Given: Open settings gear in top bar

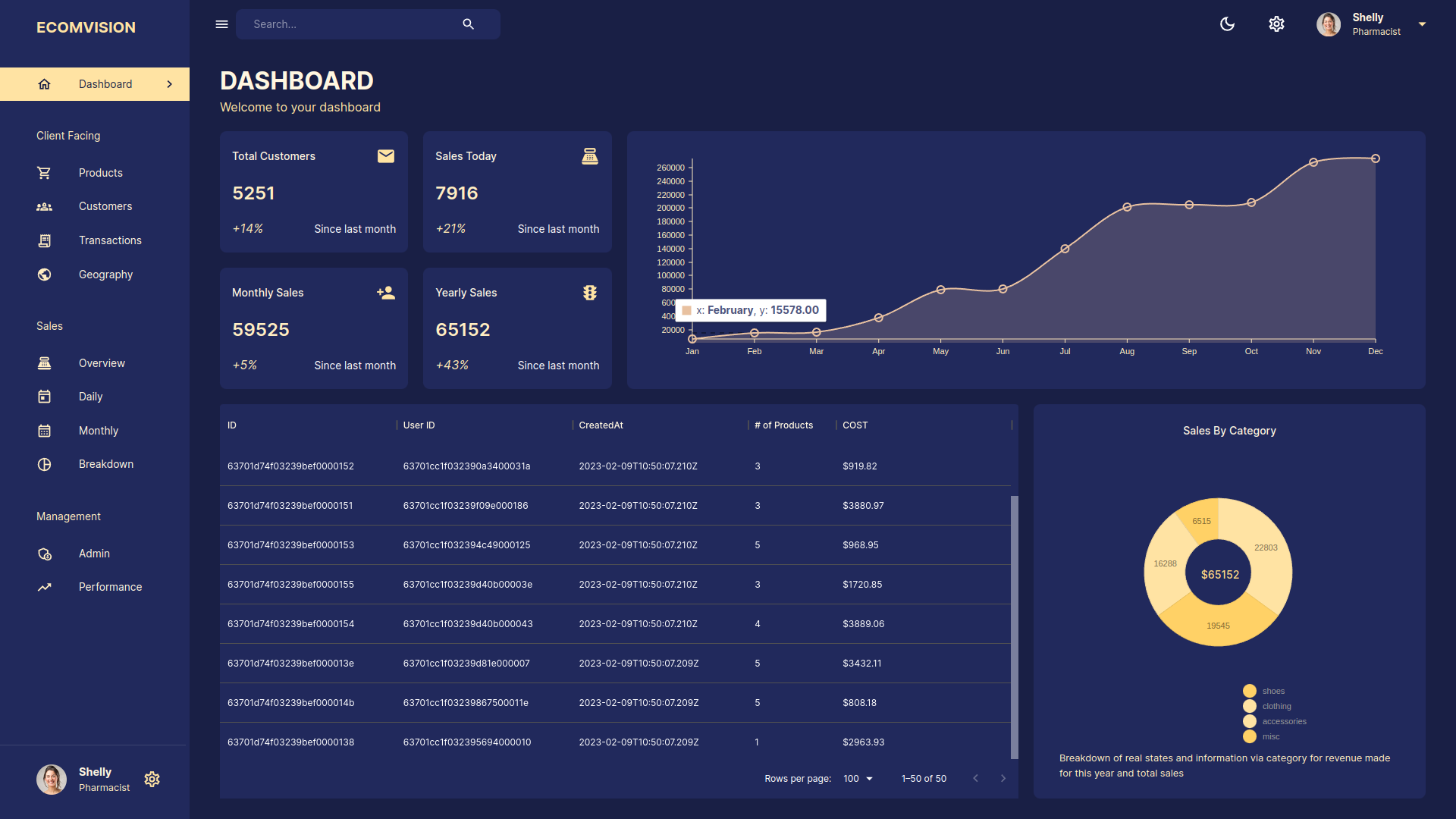Looking at the screenshot, I should 1276,24.
